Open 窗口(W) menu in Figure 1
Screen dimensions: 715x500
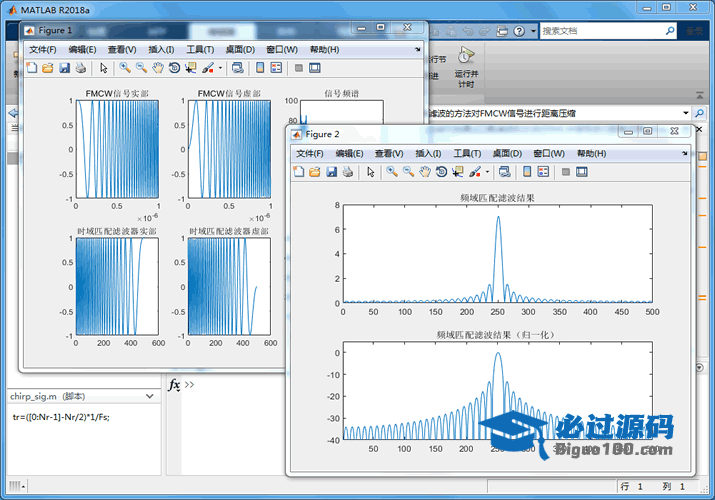(282, 50)
